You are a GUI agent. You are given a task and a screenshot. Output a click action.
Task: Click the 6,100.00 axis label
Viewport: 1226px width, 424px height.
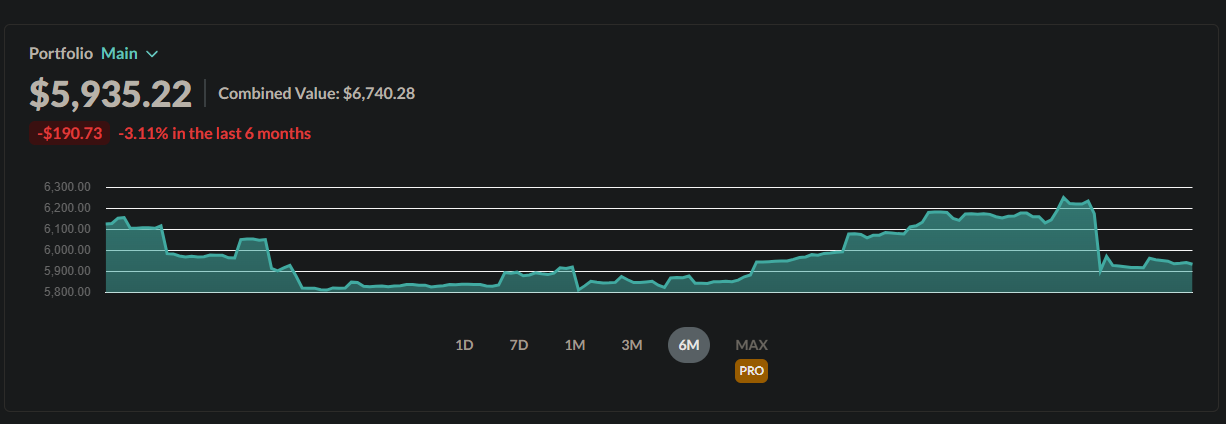click(68, 229)
